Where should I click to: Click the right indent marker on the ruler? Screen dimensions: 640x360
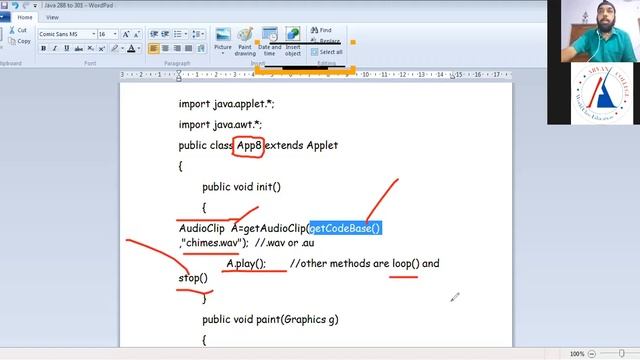pos(452,77)
